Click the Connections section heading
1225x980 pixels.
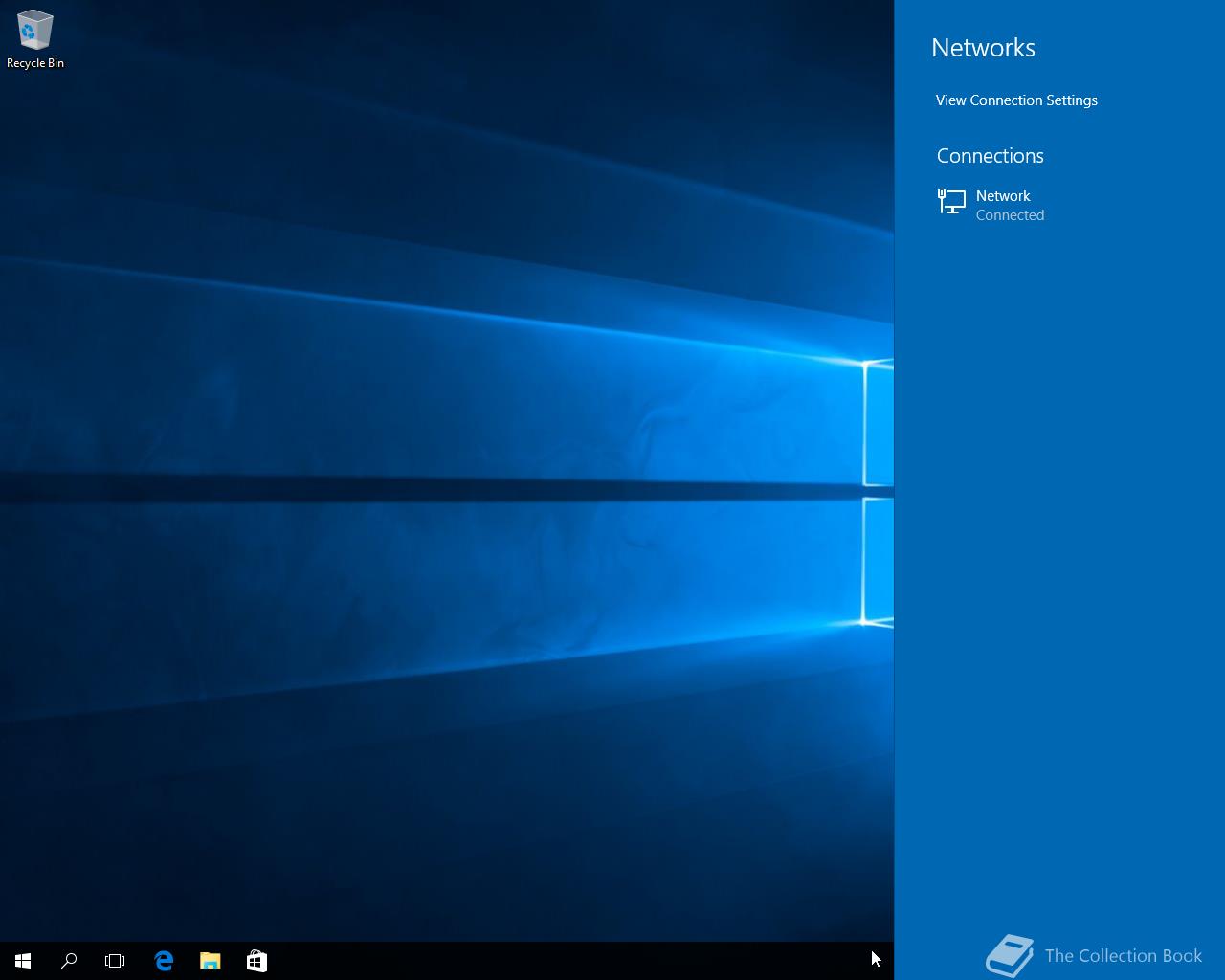click(x=990, y=156)
